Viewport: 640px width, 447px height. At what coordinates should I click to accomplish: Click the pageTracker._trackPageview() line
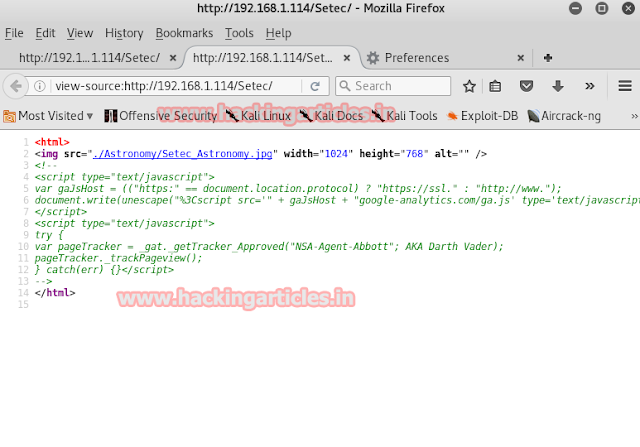[118, 258]
